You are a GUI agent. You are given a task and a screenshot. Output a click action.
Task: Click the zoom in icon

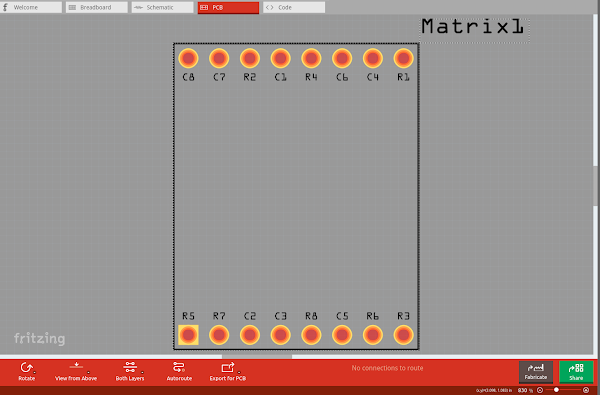pos(586,390)
